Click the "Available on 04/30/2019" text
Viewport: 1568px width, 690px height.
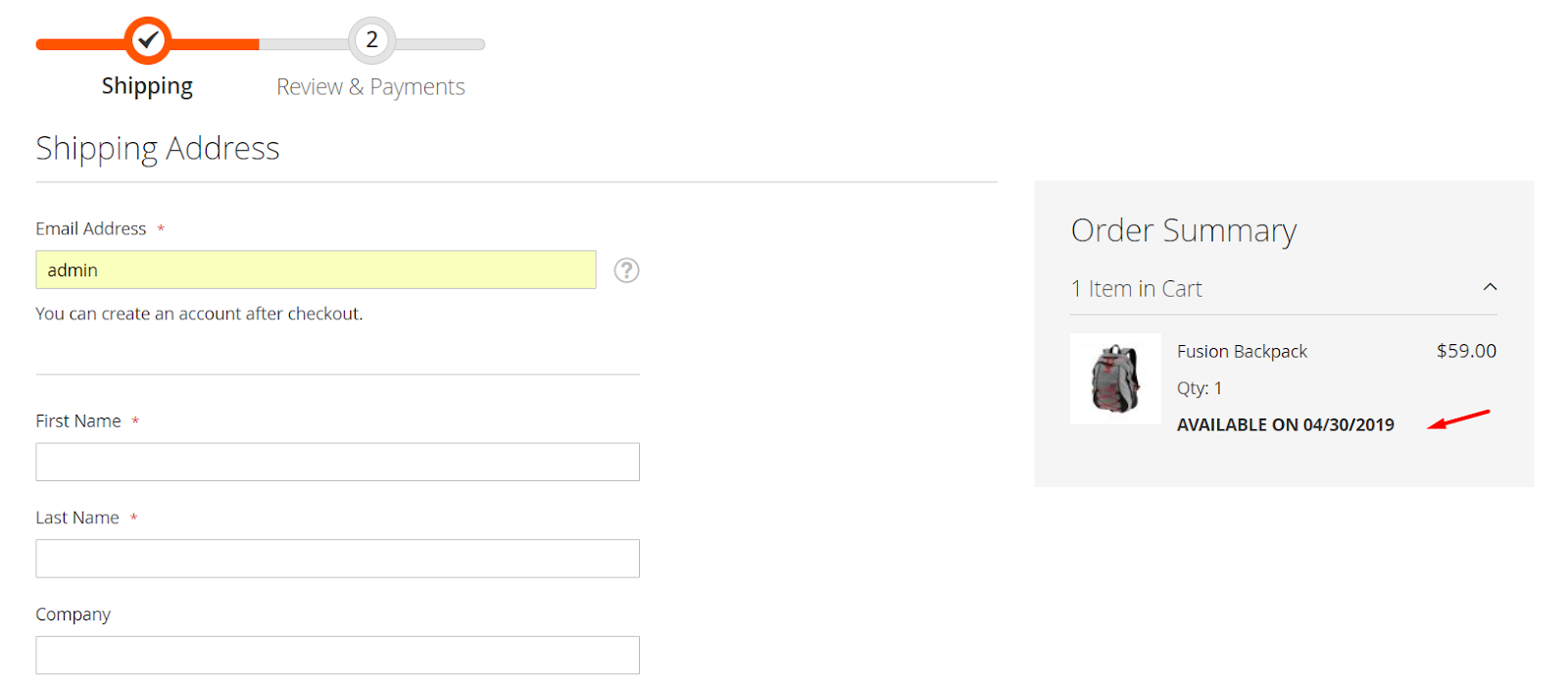coord(1285,424)
